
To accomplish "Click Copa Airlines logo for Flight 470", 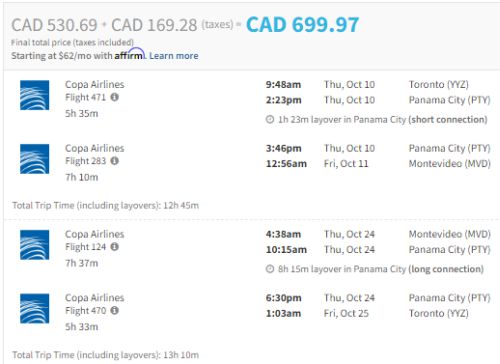I will click(34, 308).
